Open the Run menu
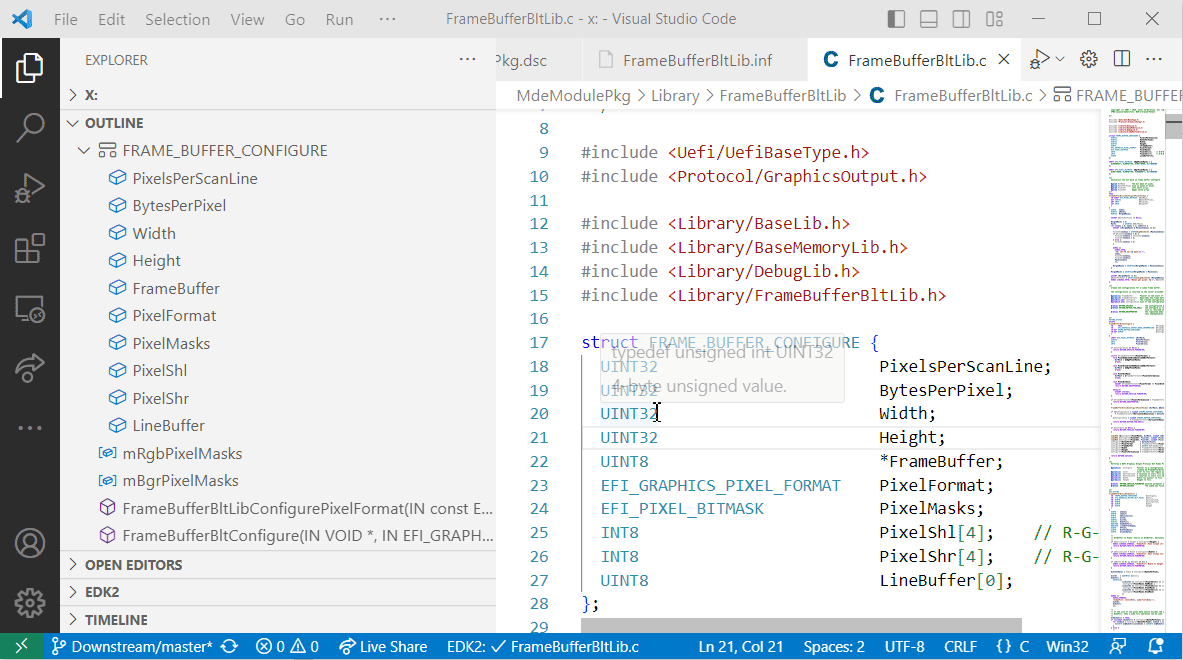This screenshot has height=660, width=1183. (x=340, y=19)
